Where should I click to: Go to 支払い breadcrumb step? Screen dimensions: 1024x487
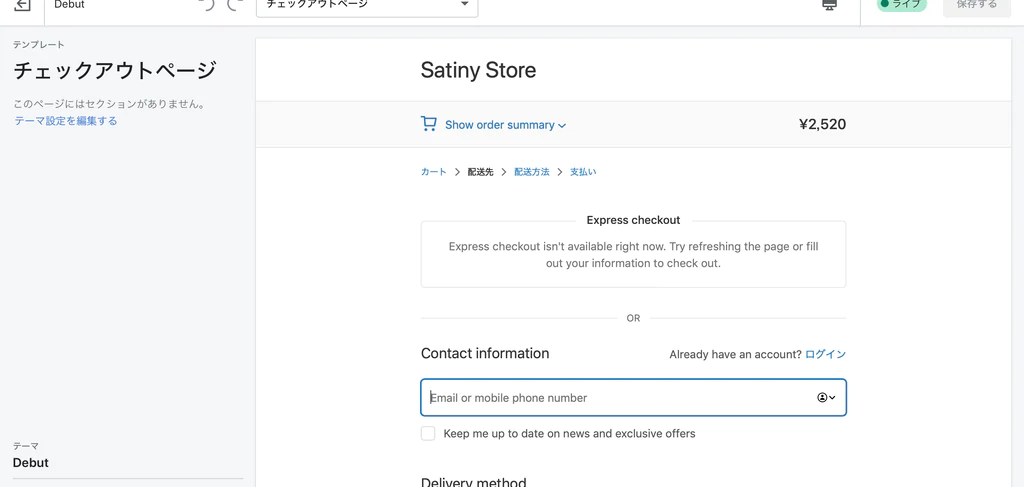point(583,172)
